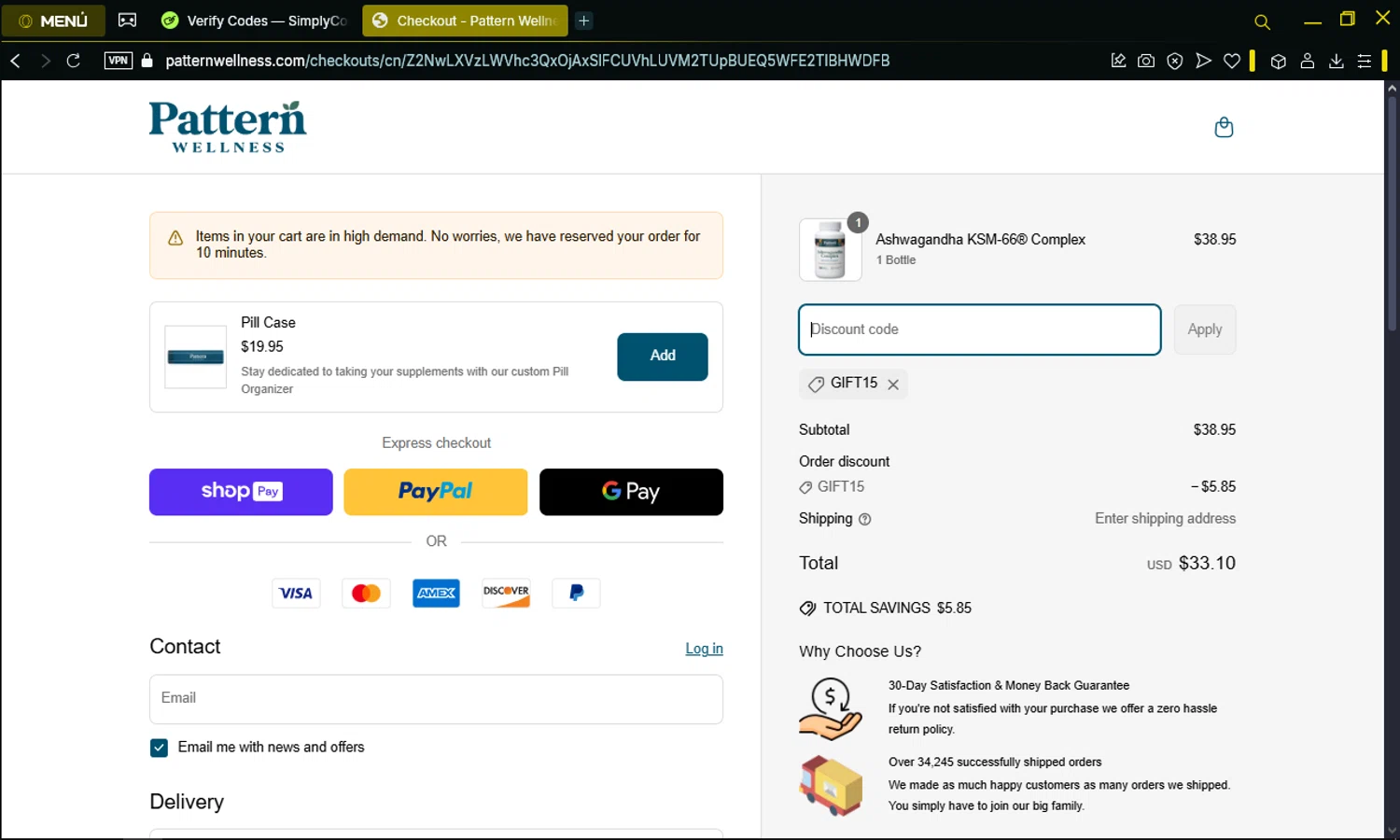This screenshot has width=1400, height=840.
Task: Click the scrollbar down arrow
Action: [x=1392, y=831]
